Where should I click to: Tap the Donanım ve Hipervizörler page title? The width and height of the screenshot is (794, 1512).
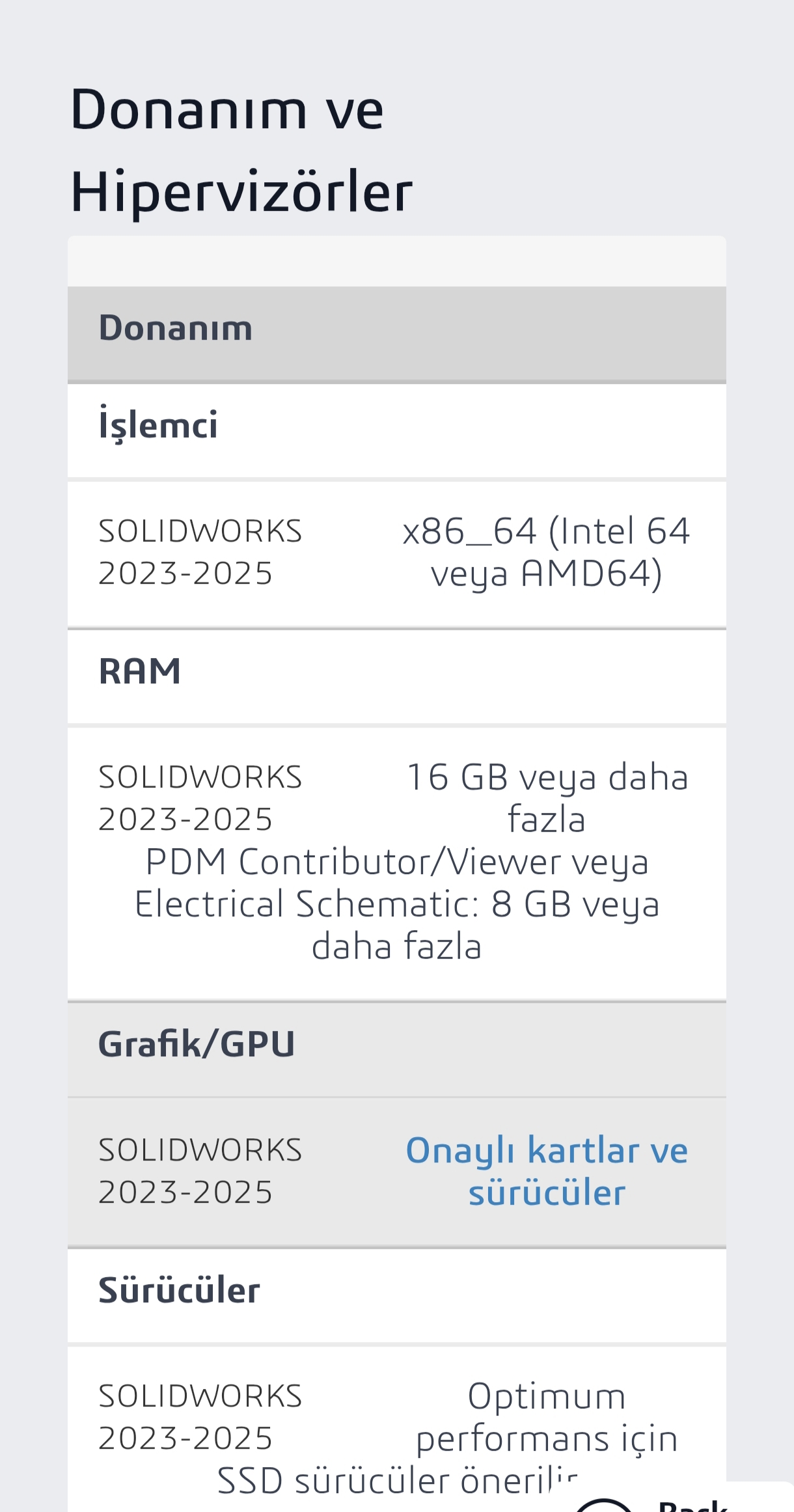(x=241, y=150)
